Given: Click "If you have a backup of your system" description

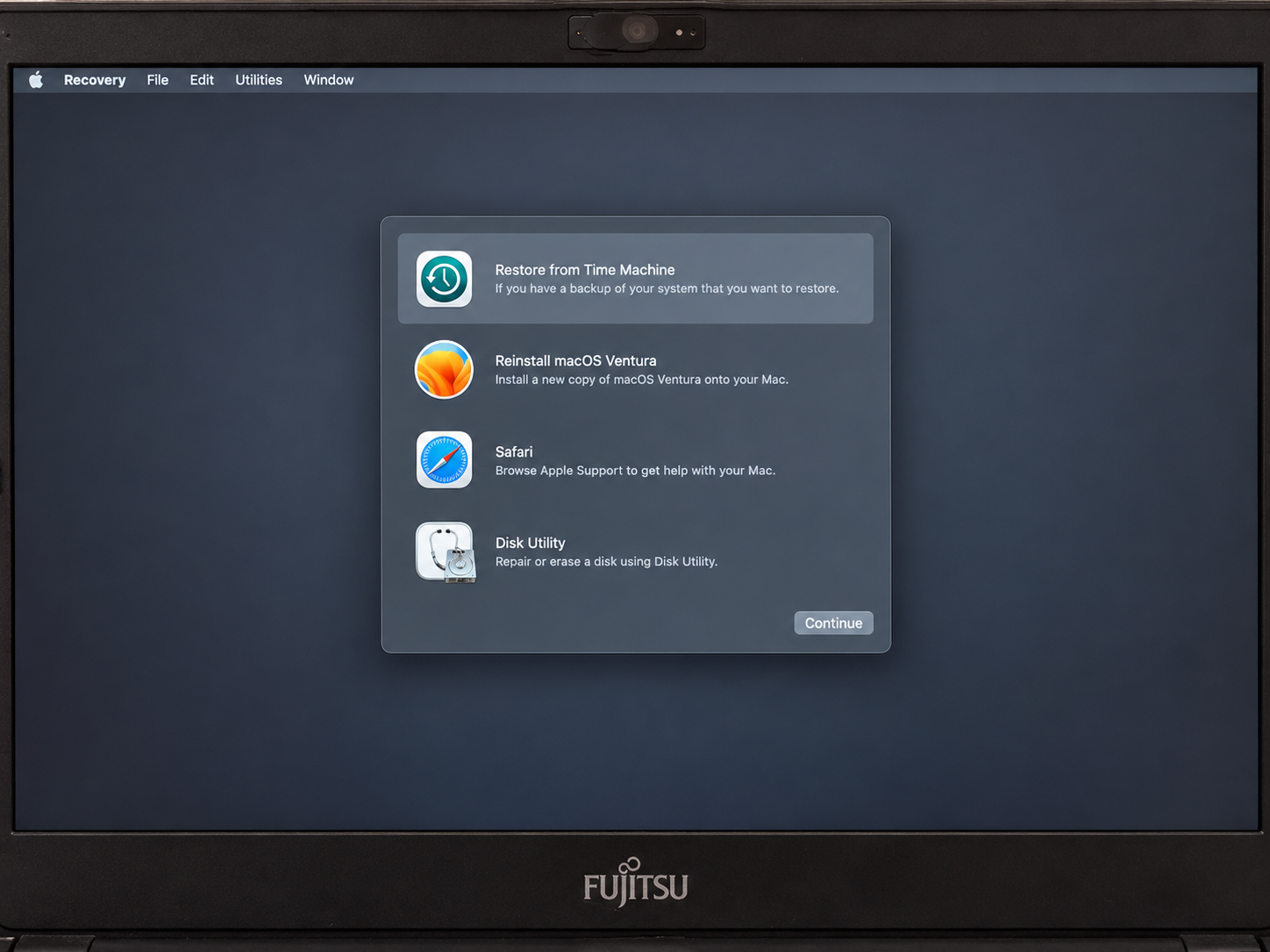Looking at the screenshot, I should coord(667,288).
